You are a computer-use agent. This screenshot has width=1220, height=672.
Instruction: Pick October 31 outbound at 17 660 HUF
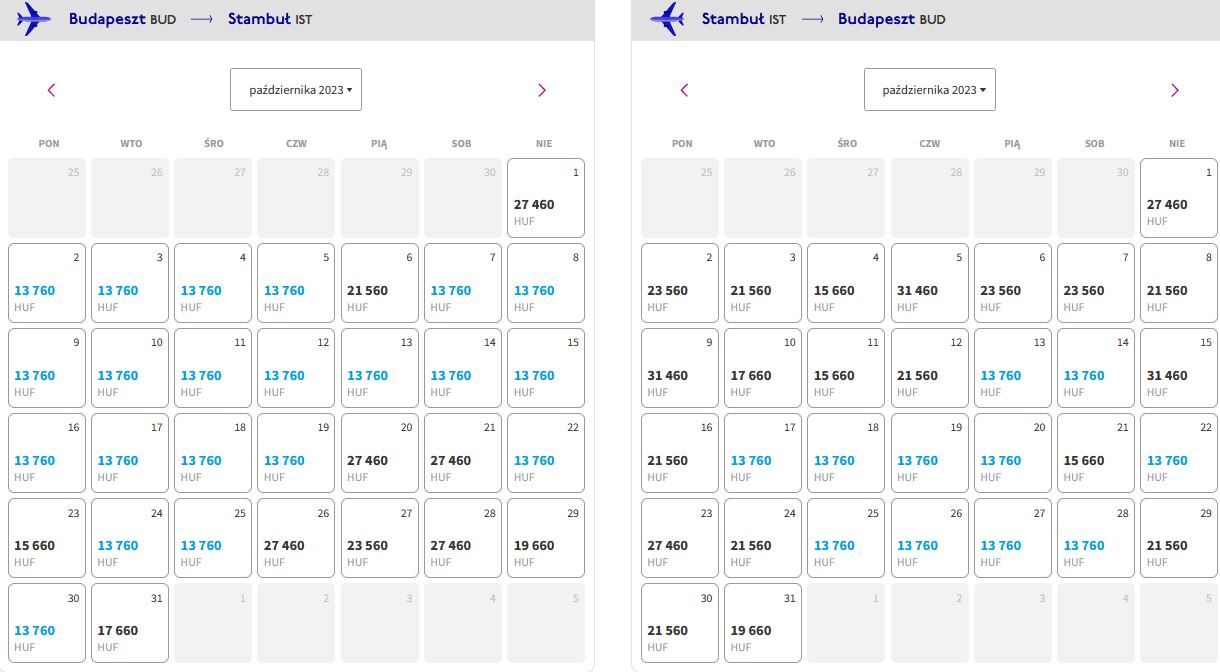tap(130, 623)
